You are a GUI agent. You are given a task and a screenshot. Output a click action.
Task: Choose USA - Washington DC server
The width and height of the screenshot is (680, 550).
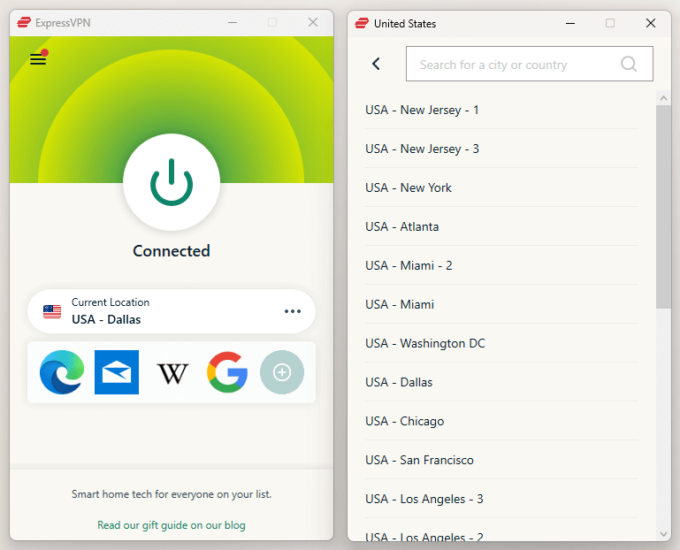click(502, 343)
